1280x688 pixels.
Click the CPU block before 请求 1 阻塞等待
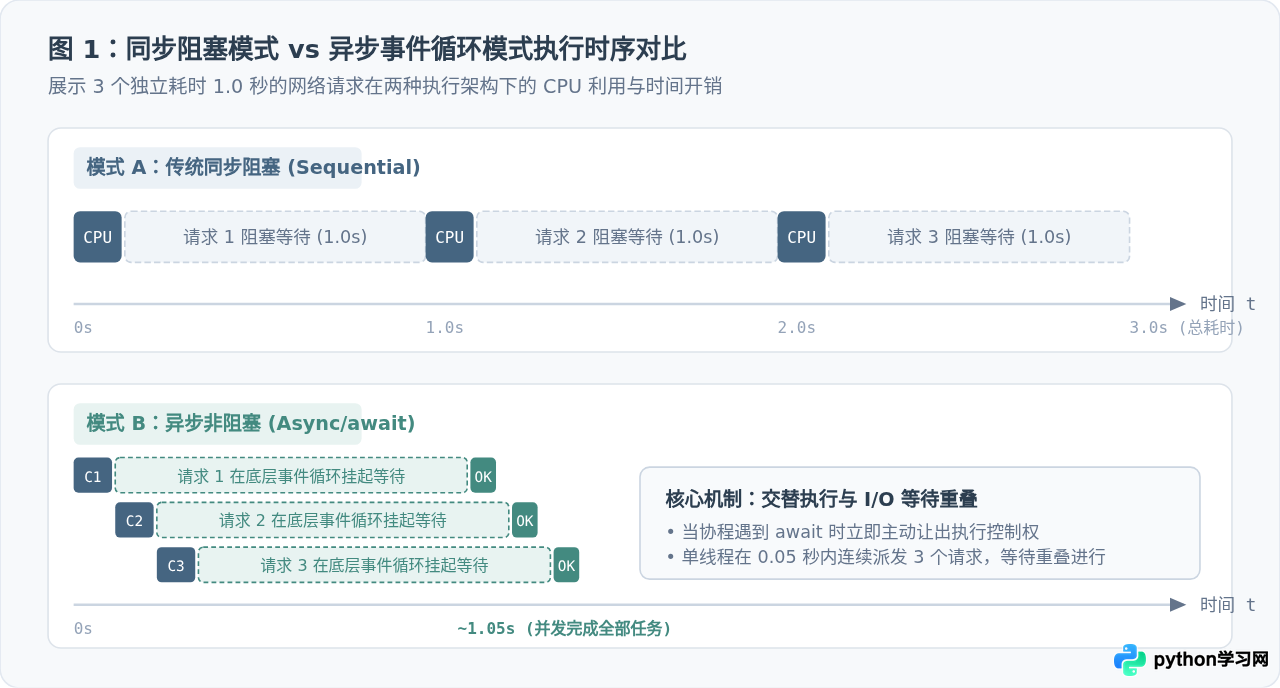[x=97, y=237]
